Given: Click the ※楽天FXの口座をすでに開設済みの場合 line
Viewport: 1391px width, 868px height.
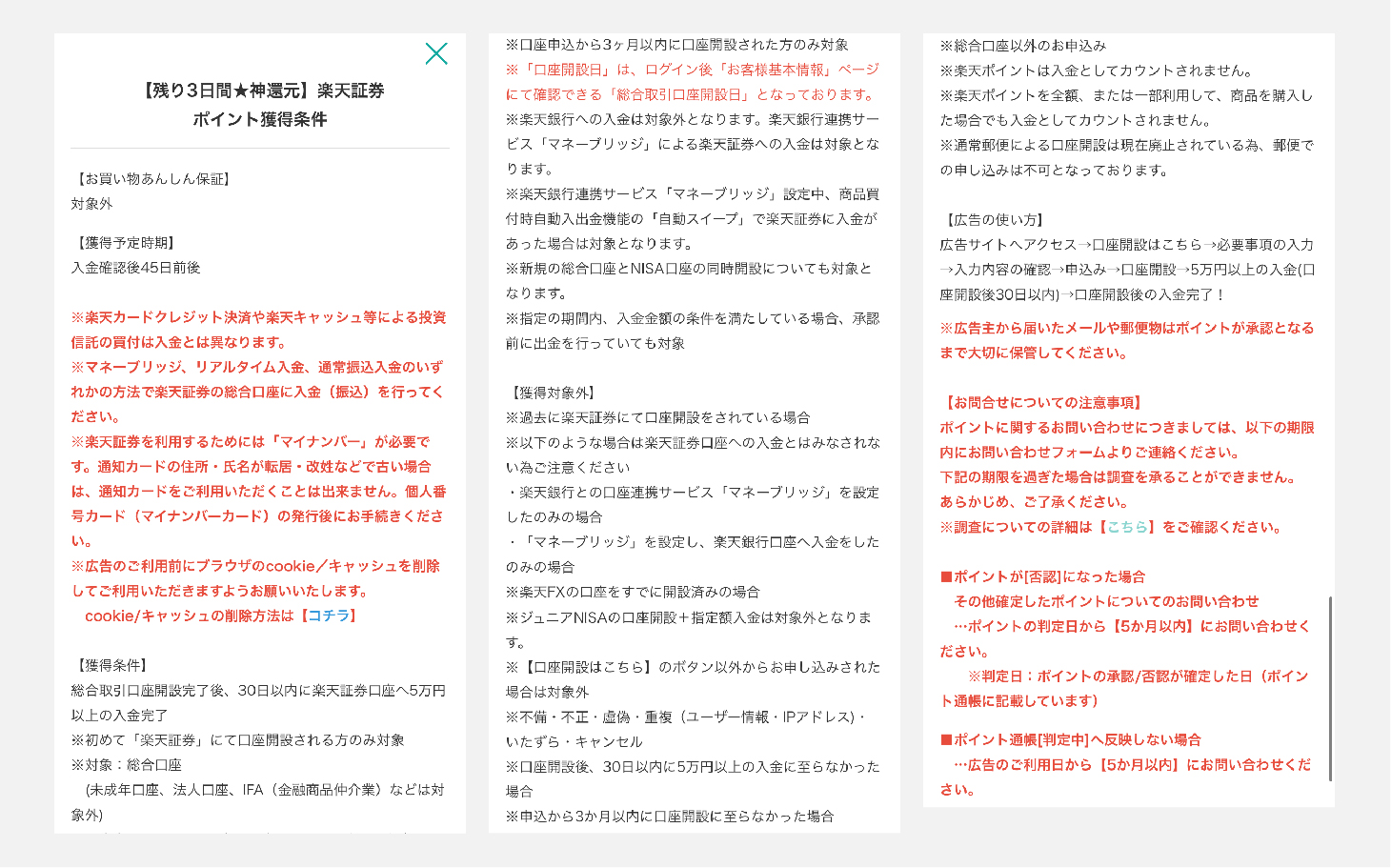Looking at the screenshot, I should [x=633, y=591].
